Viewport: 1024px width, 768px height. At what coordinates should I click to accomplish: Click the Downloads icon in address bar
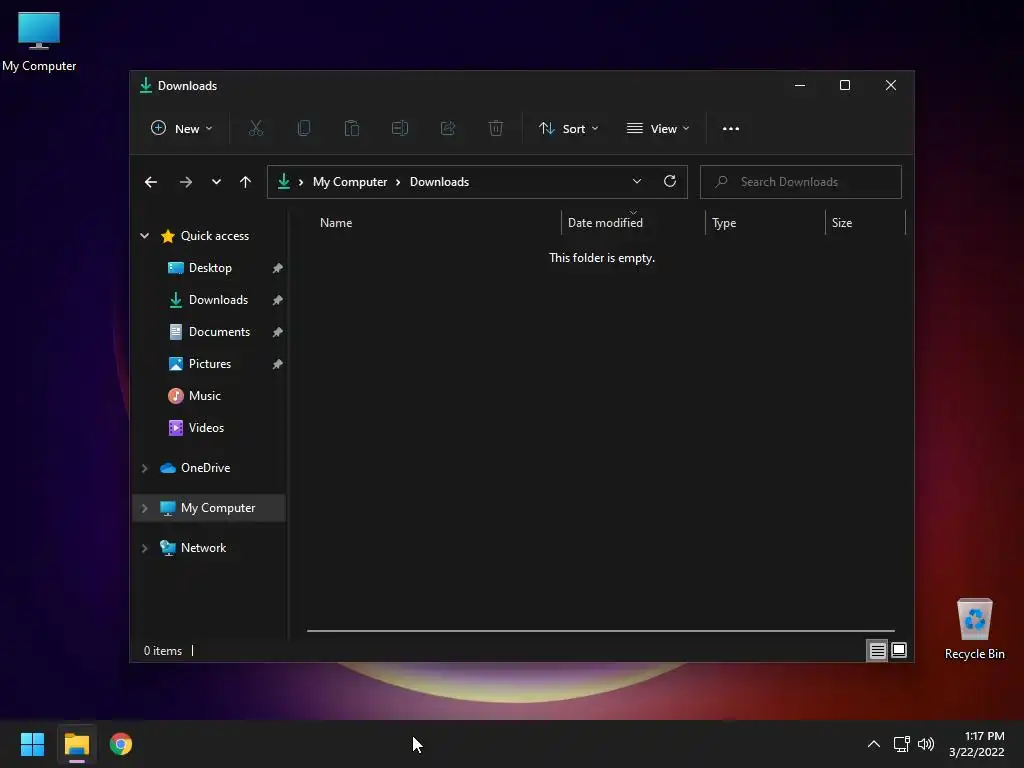tap(284, 182)
